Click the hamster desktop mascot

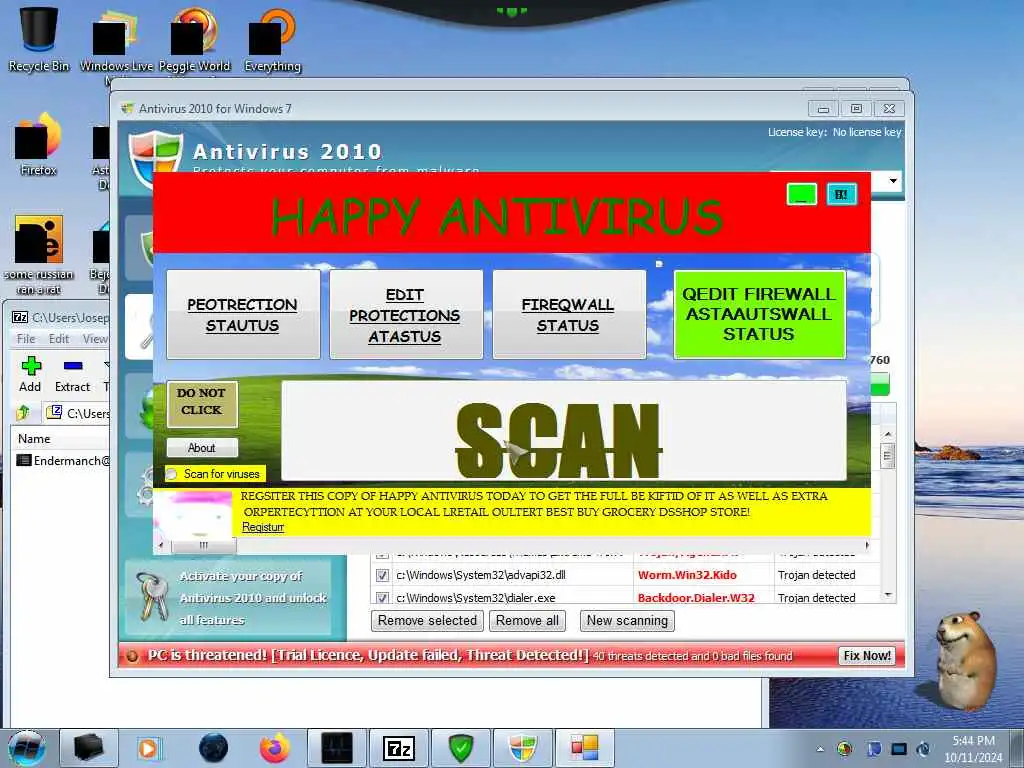point(965,660)
